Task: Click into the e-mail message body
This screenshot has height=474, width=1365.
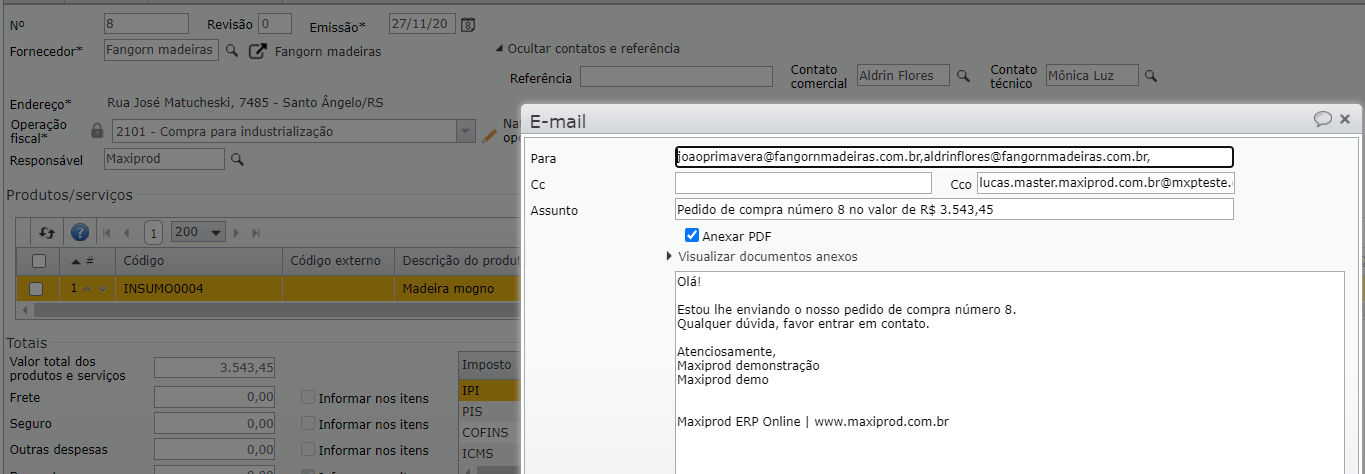Action: tap(1010, 373)
